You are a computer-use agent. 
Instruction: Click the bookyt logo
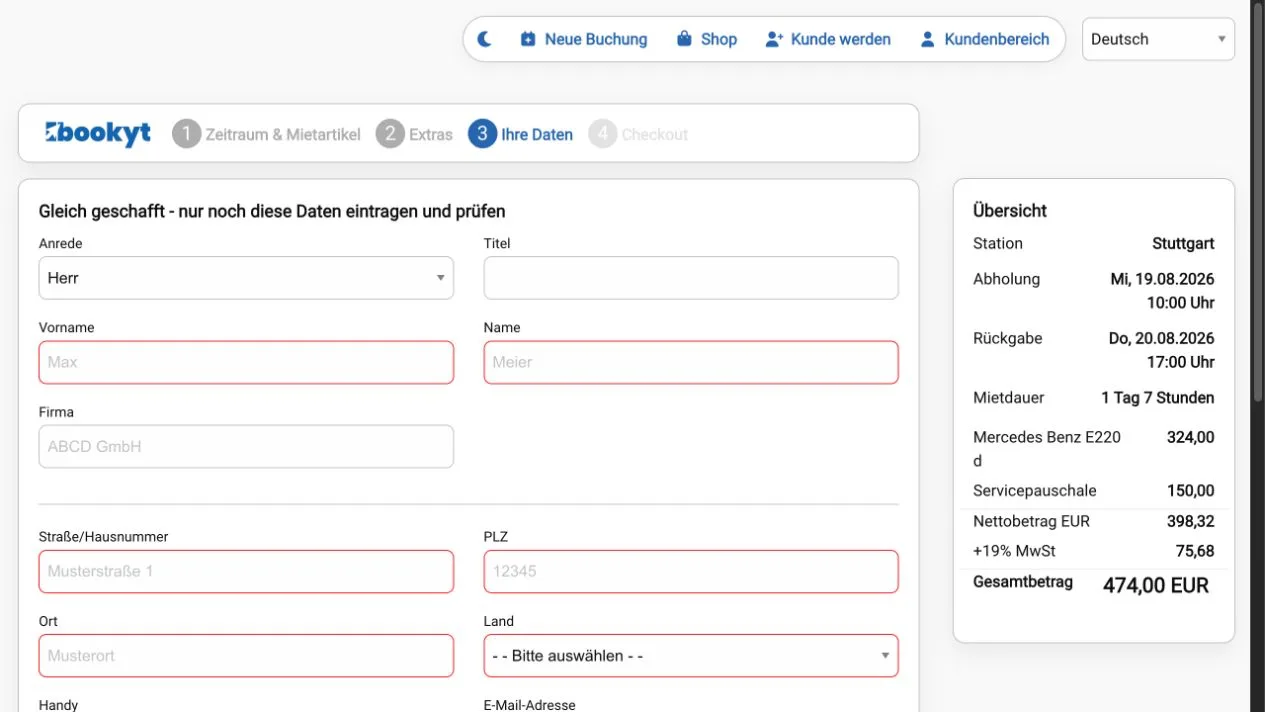[x=98, y=133]
